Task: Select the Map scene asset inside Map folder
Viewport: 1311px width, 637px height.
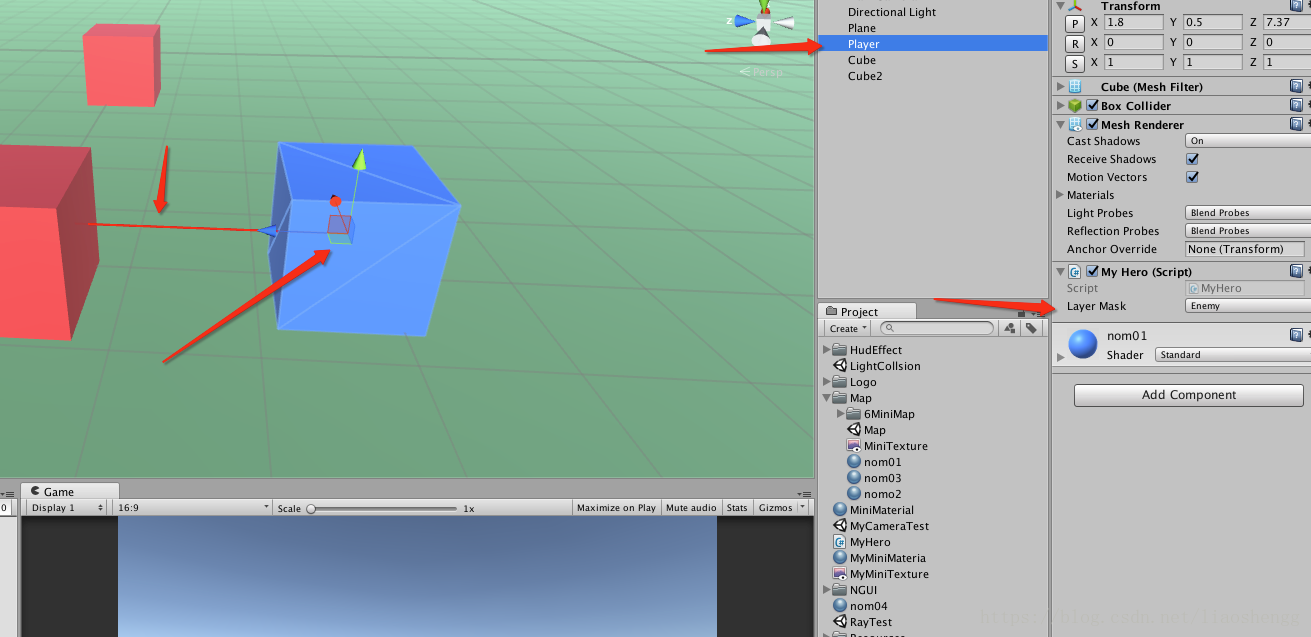Action: click(866, 430)
